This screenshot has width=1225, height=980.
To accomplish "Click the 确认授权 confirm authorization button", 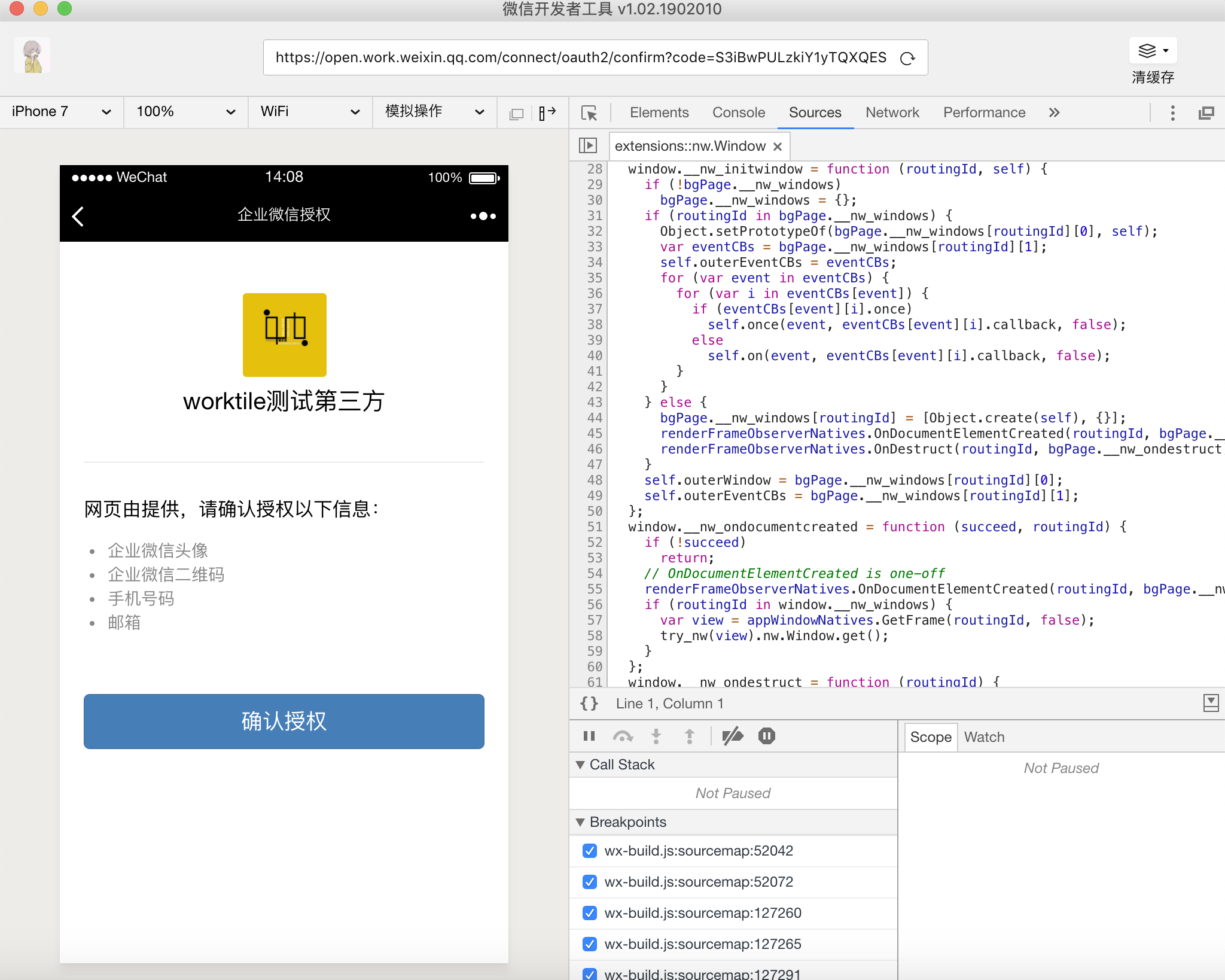I will [x=284, y=720].
